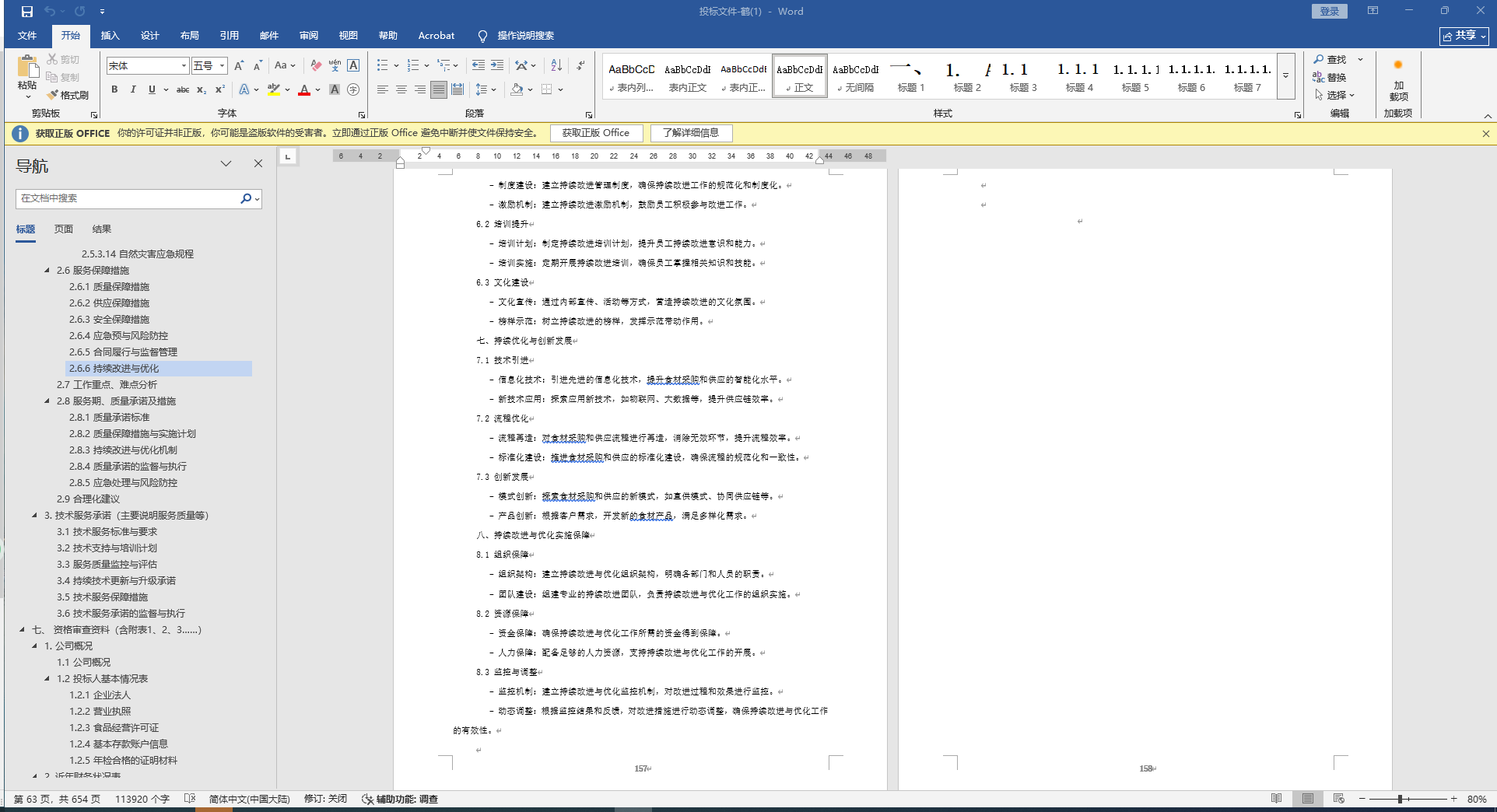Click the center align icon
Image resolution: width=1497 pixels, height=812 pixels.
pyautogui.click(x=401, y=89)
